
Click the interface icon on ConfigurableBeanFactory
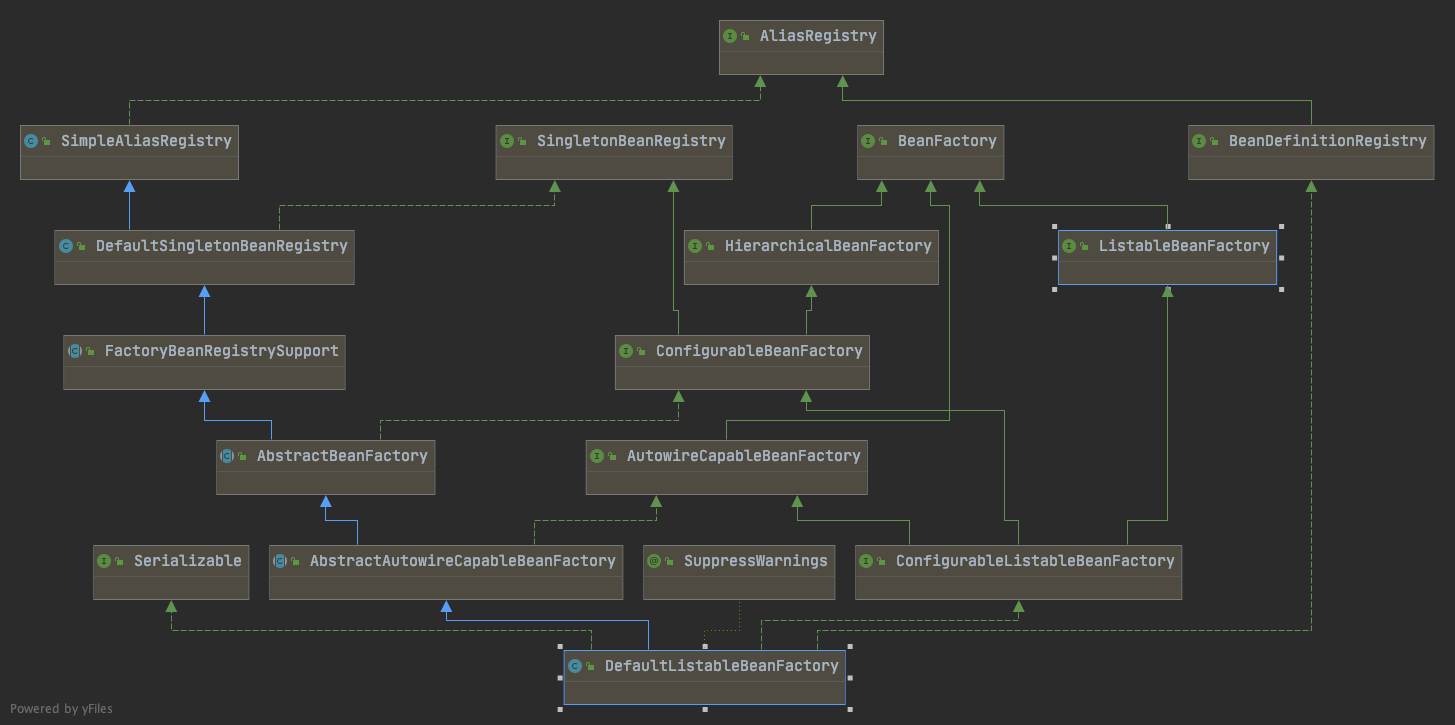[627, 350]
